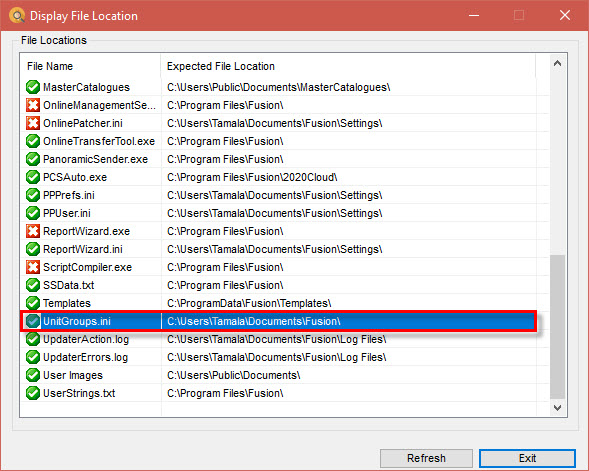Click green check icon beside PPUser.ini

click(33, 213)
